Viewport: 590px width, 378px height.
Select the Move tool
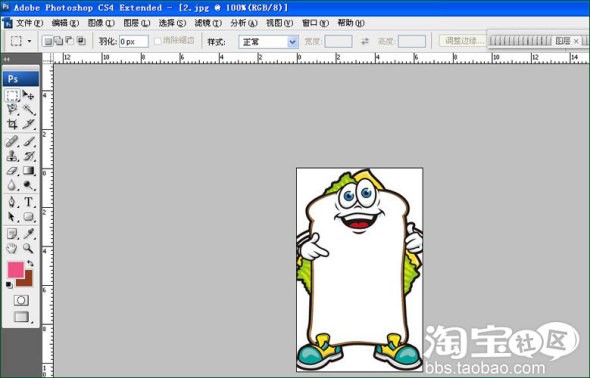click(x=28, y=95)
